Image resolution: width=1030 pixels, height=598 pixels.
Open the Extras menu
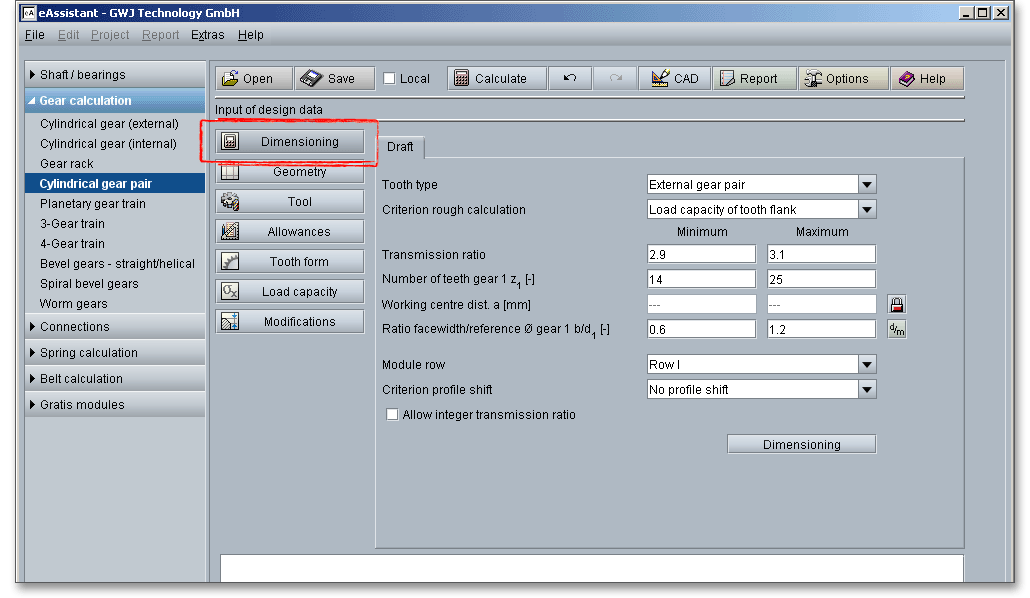tap(208, 35)
